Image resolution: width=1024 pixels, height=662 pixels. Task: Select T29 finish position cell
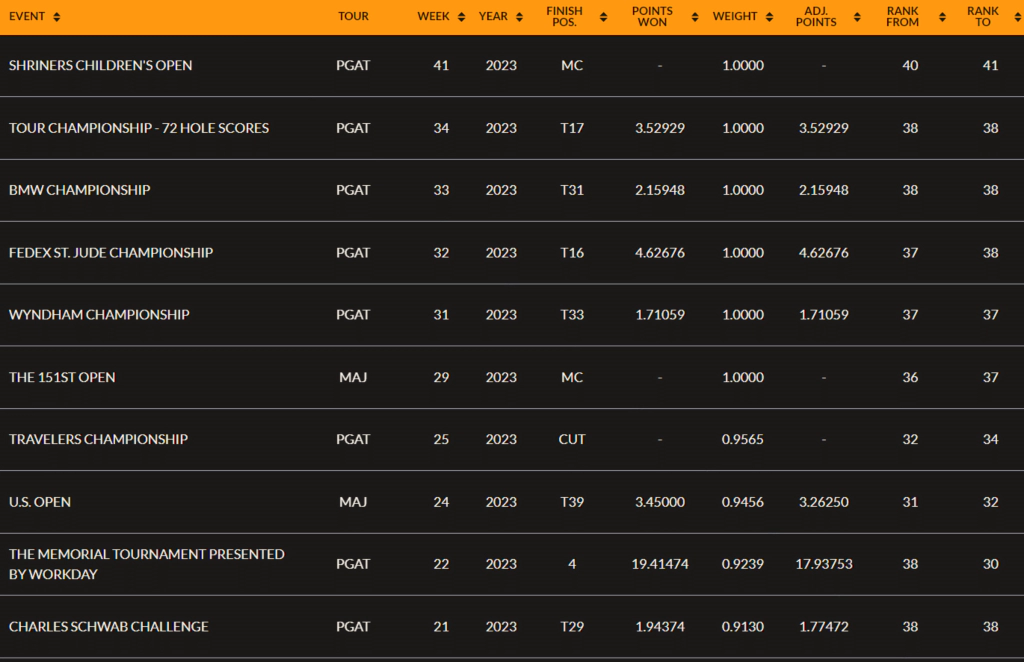(572, 627)
